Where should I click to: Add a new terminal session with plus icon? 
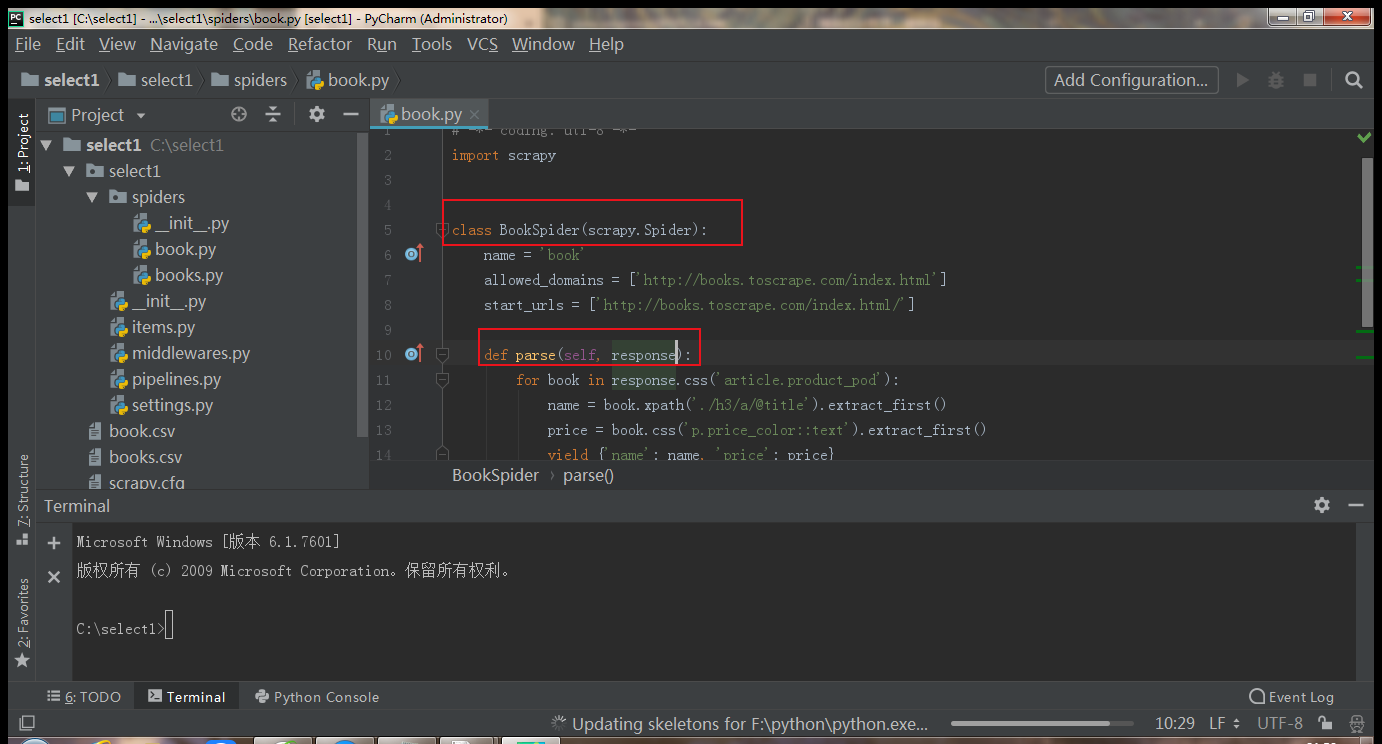click(54, 543)
